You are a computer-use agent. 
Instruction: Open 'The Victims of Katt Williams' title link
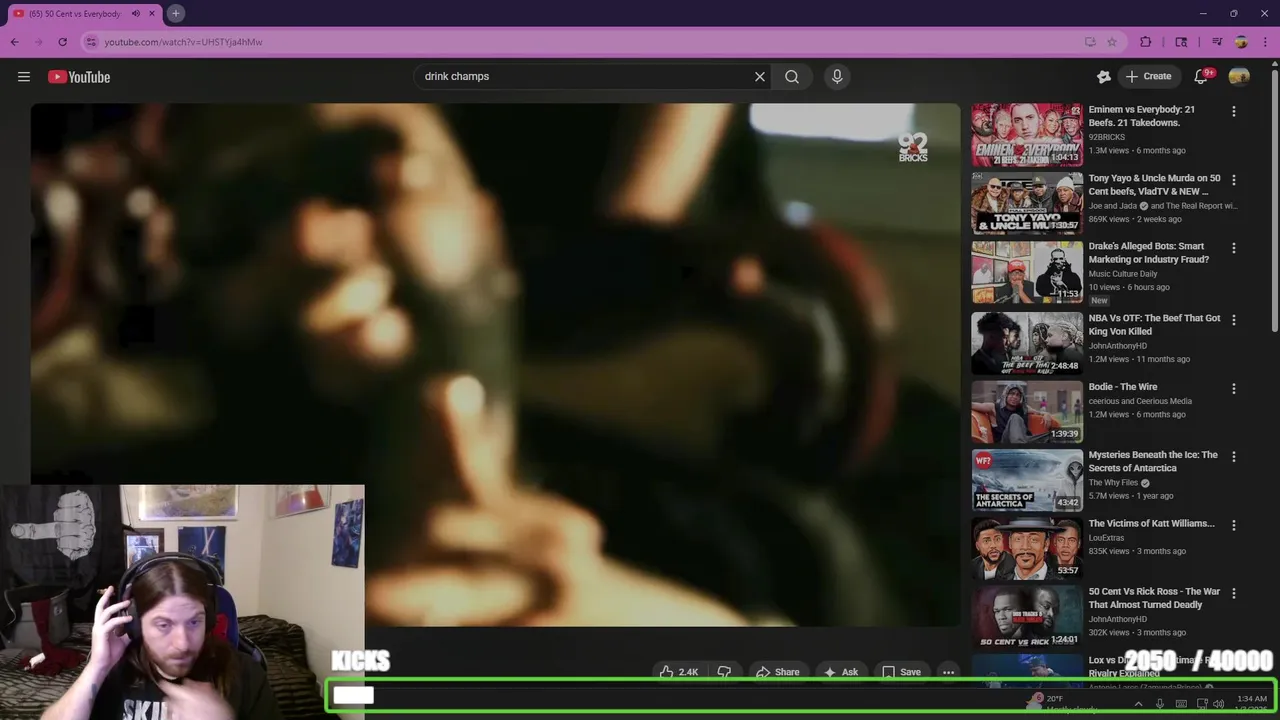click(1151, 523)
